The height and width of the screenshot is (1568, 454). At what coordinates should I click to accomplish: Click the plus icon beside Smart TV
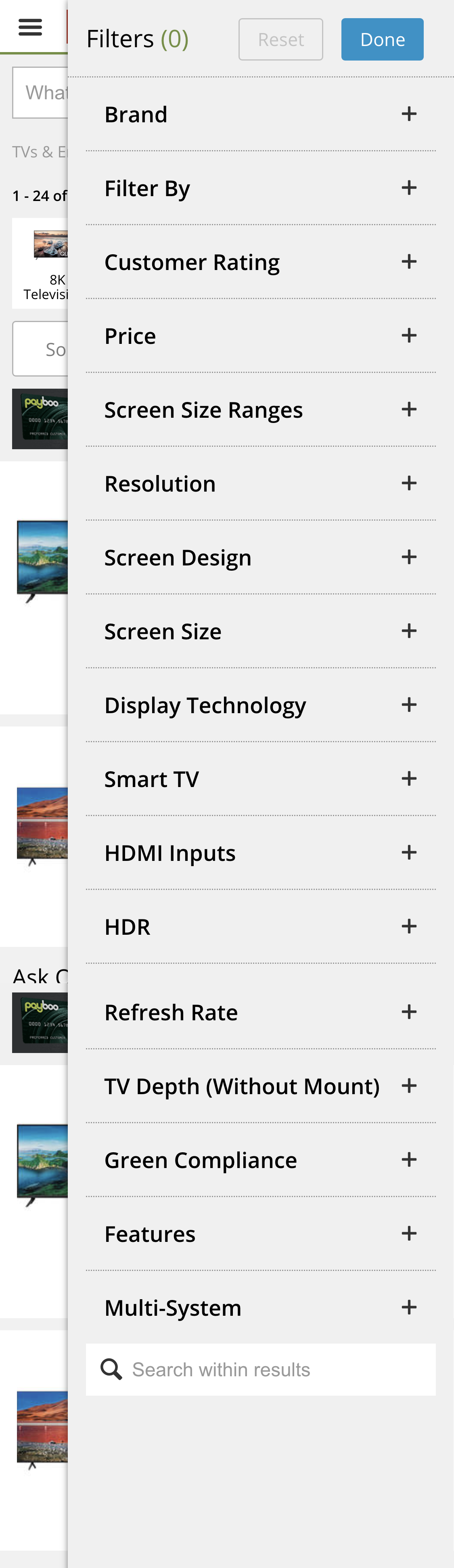410,778
